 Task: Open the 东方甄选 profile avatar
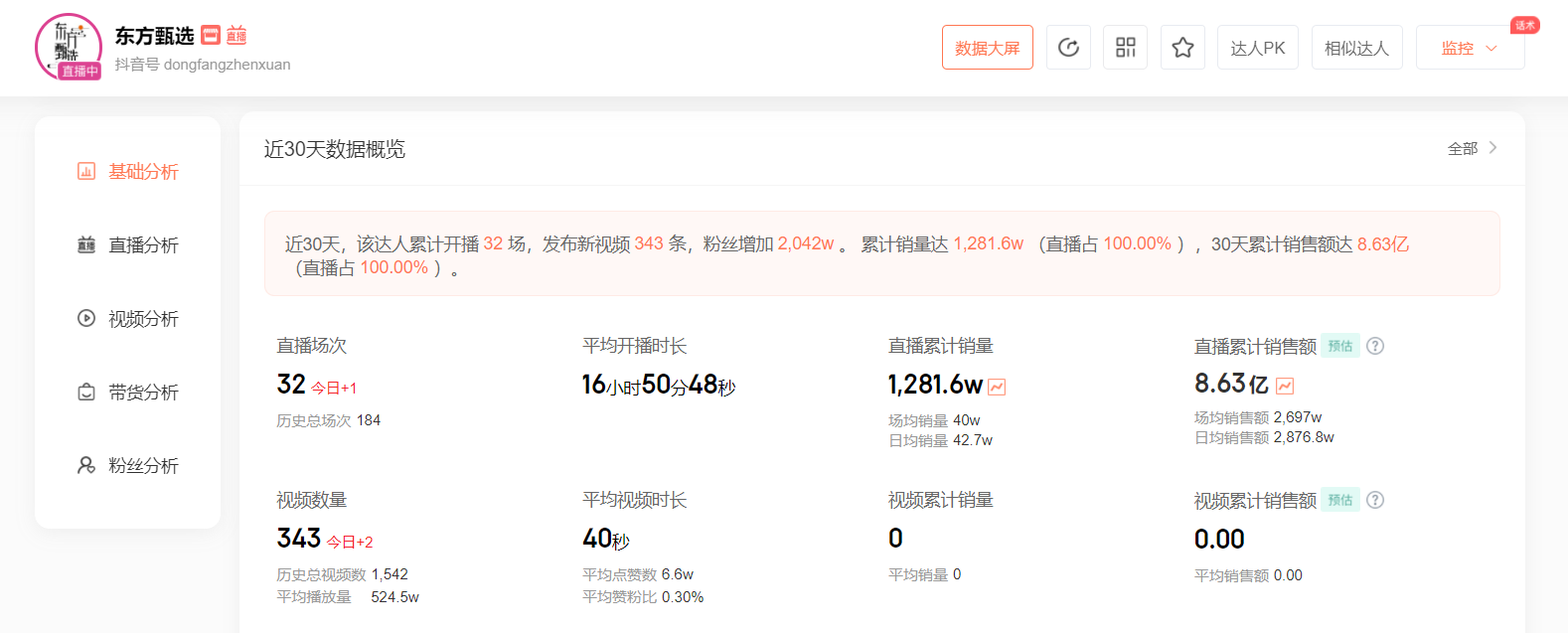68,47
